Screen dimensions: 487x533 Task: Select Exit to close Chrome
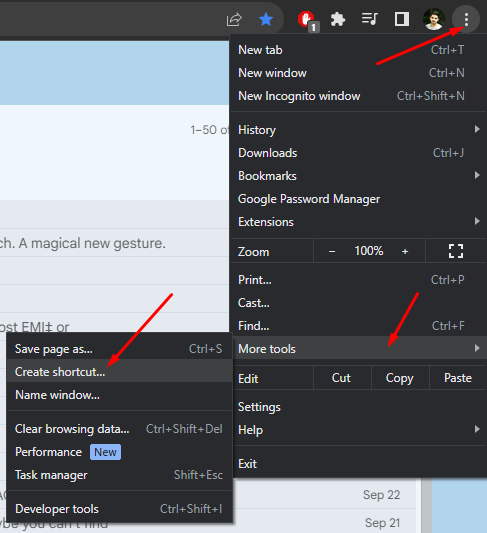point(359,464)
